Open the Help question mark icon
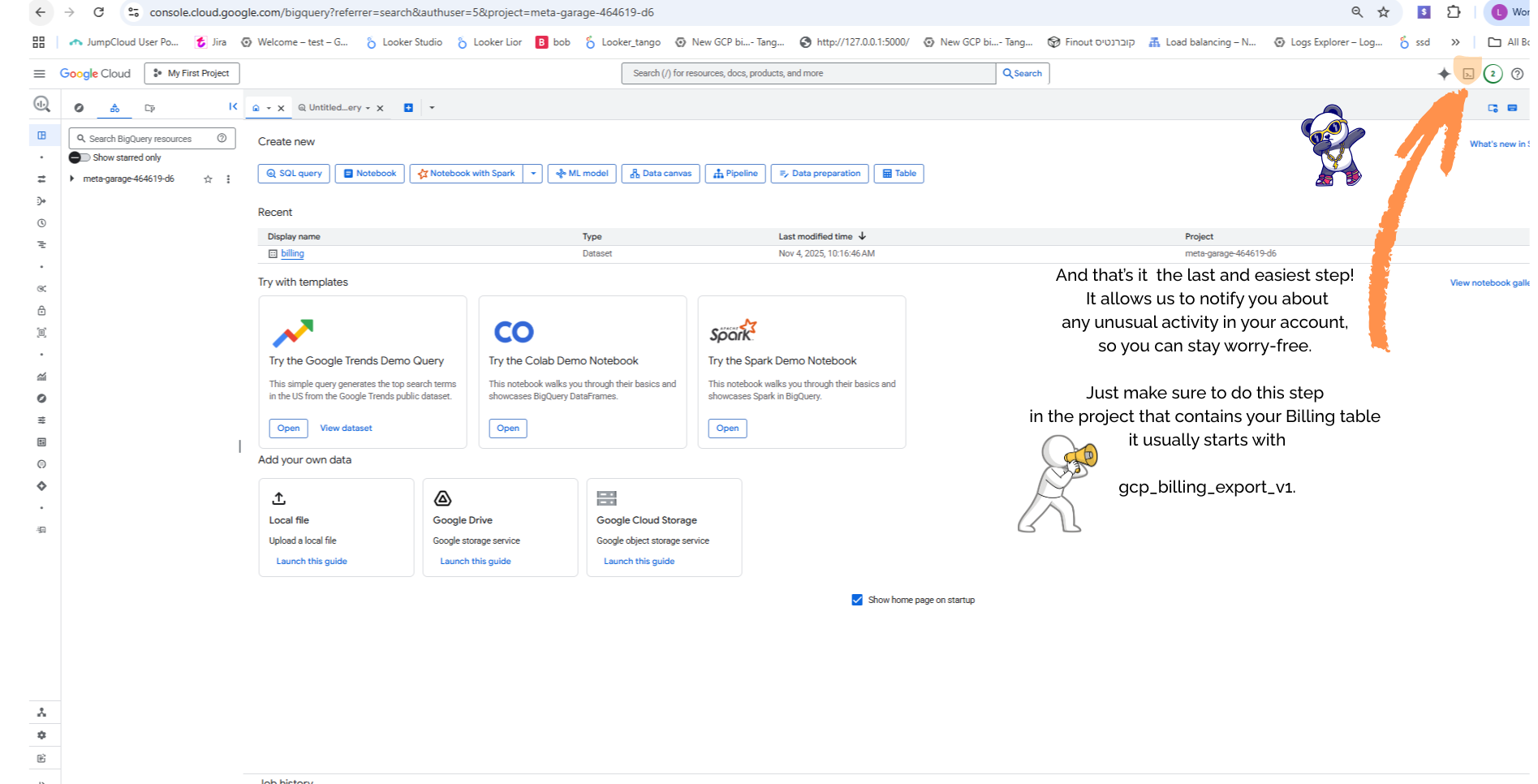 tap(1517, 73)
